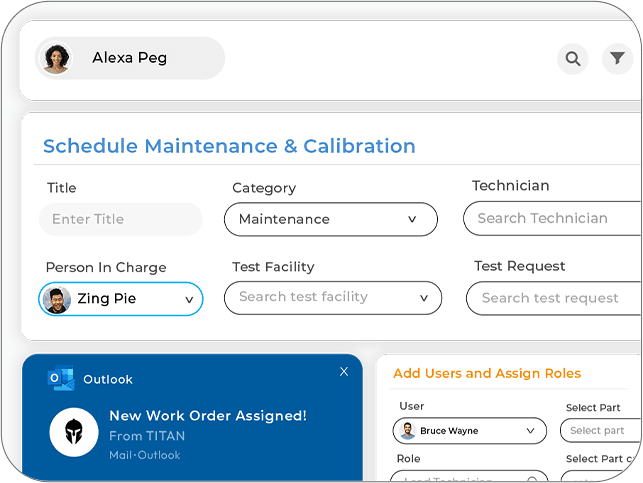Click the Search test request field
Viewport: 643px width, 483px height.
click(554, 298)
